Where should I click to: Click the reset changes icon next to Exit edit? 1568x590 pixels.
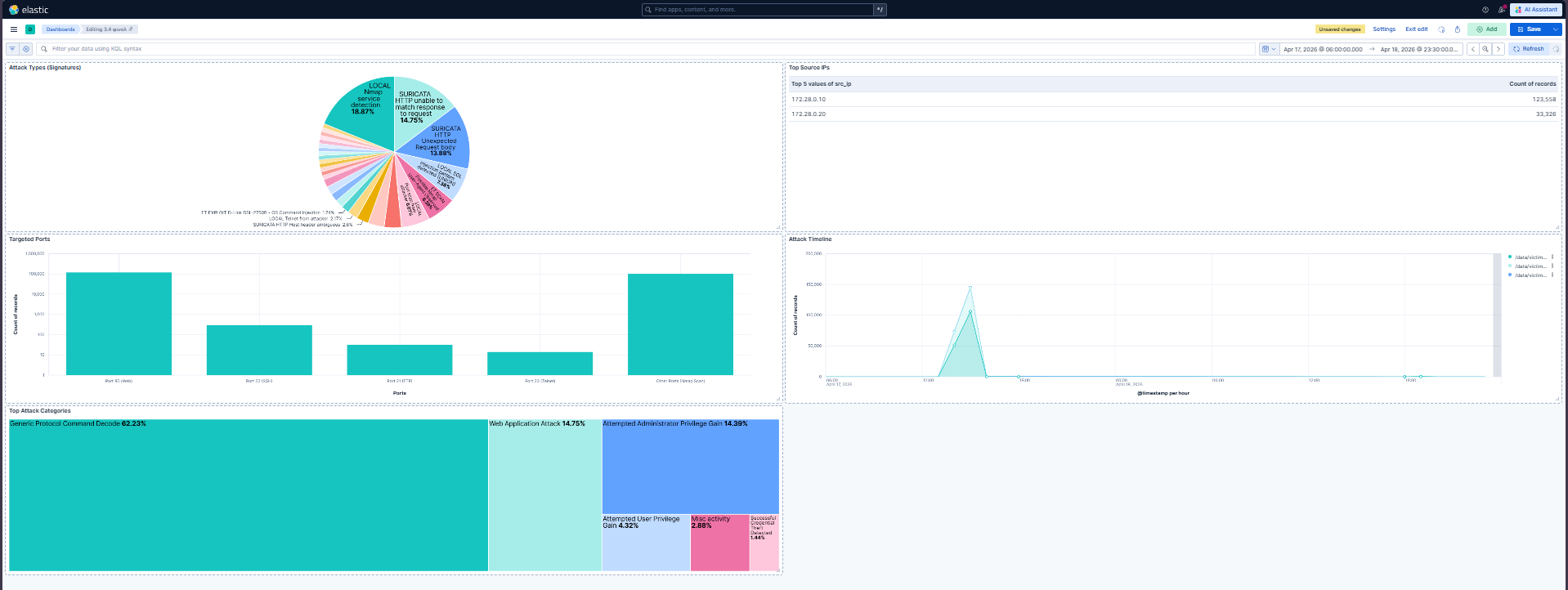[x=1441, y=29]
